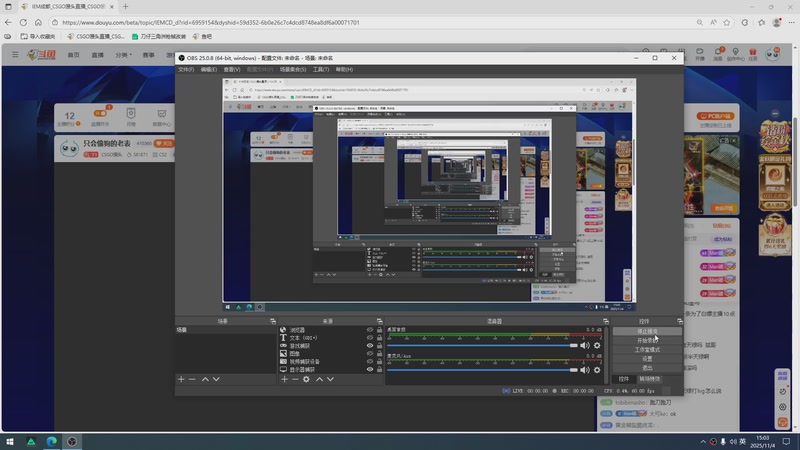Open source properties gear in Sources panel
800x450 pixels.
[x=307, y=379]
